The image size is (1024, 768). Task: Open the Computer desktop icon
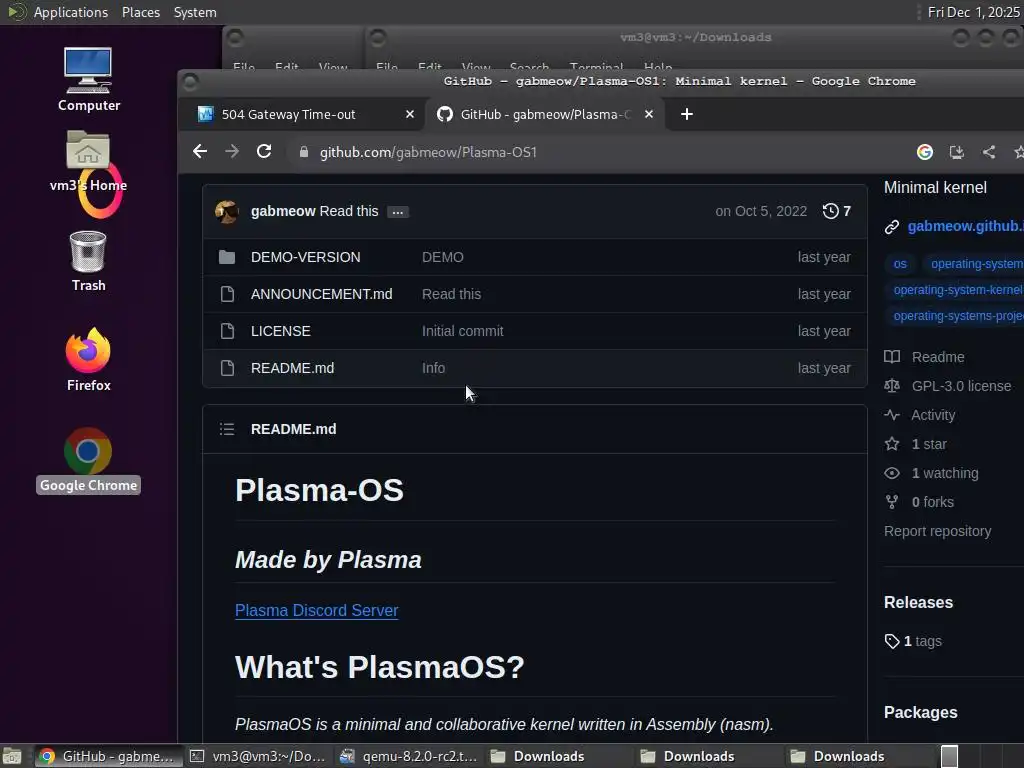(88, 80)
